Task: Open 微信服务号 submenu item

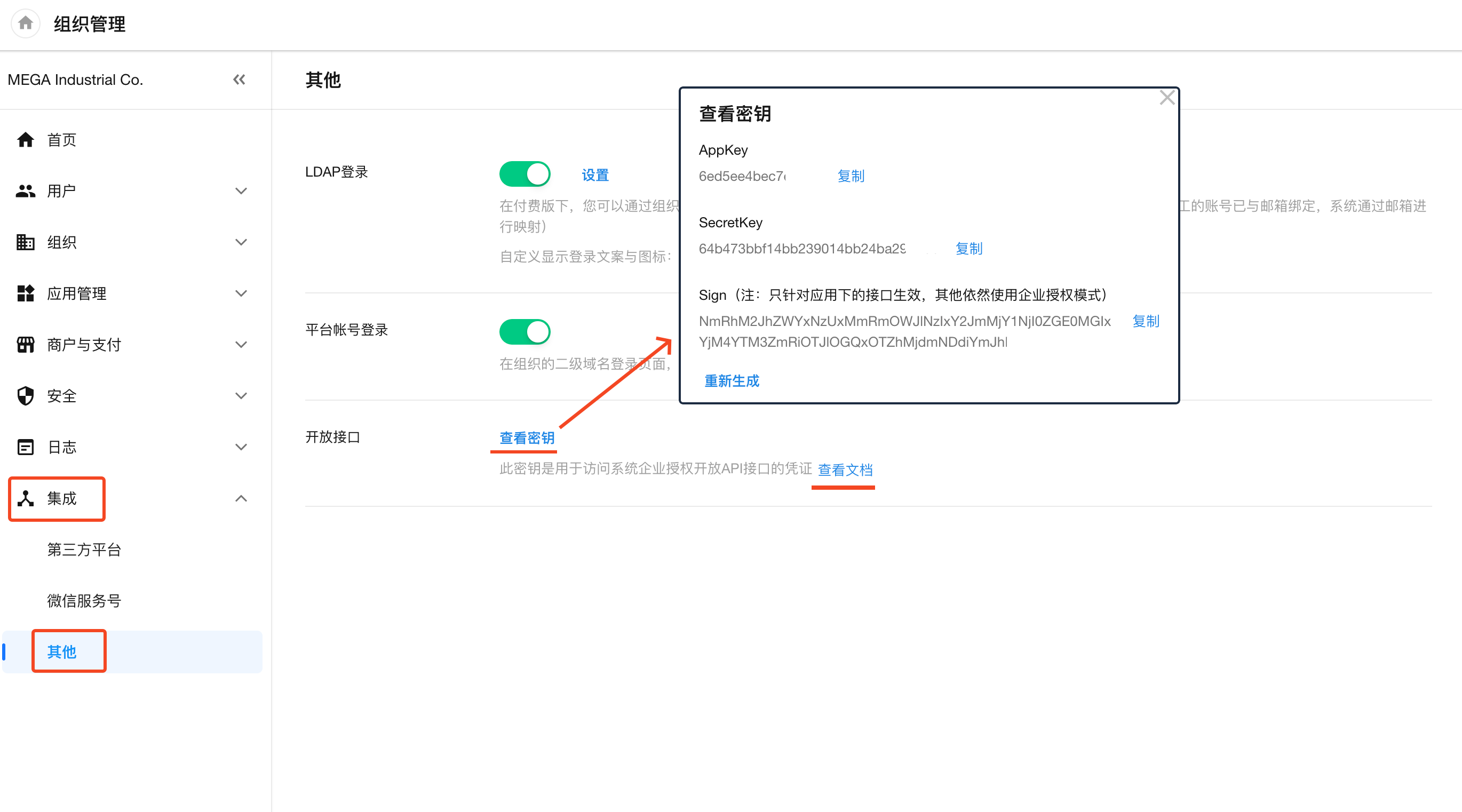Action: pos(84,600)
